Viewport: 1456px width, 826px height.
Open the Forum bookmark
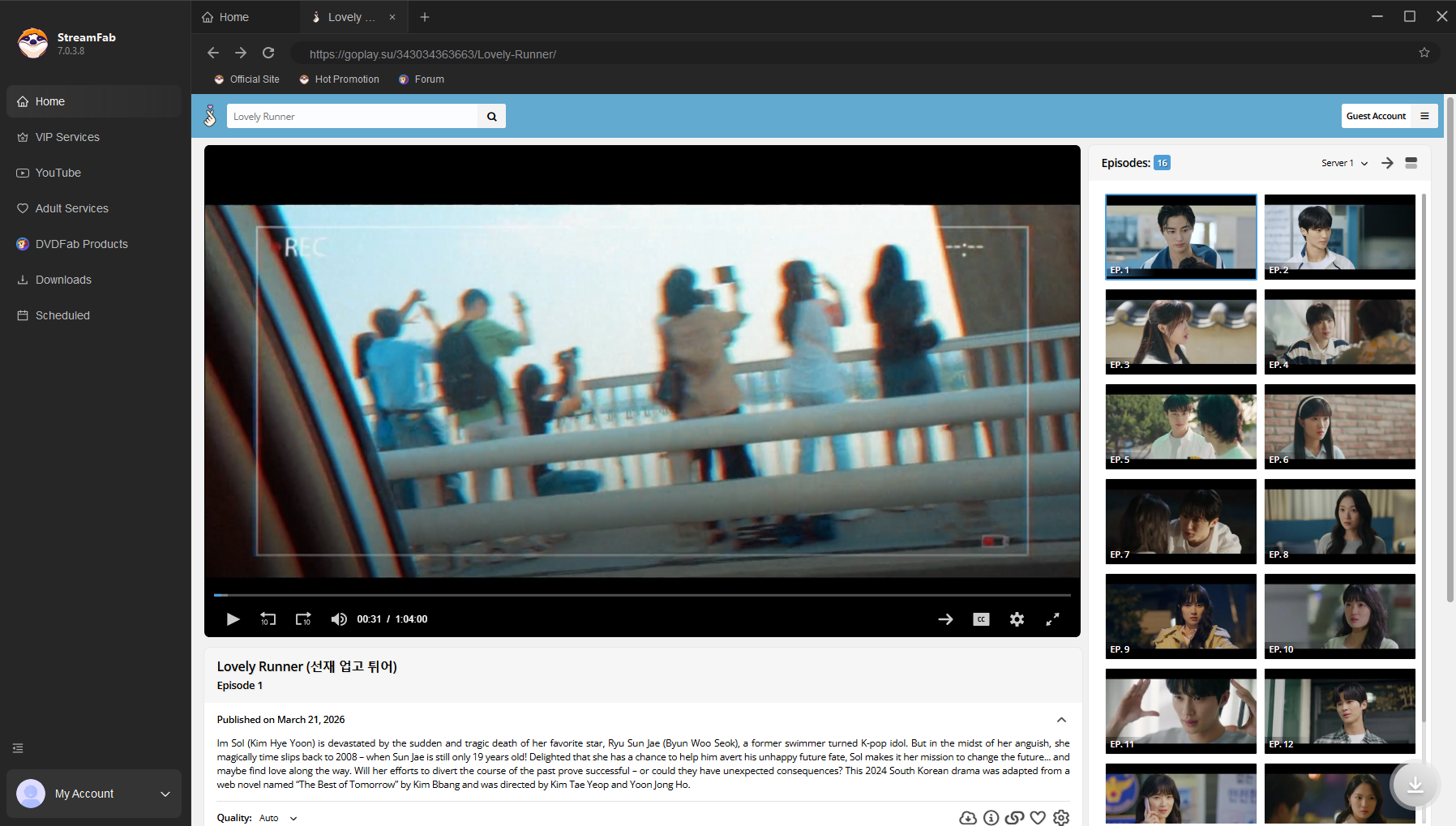422,79
